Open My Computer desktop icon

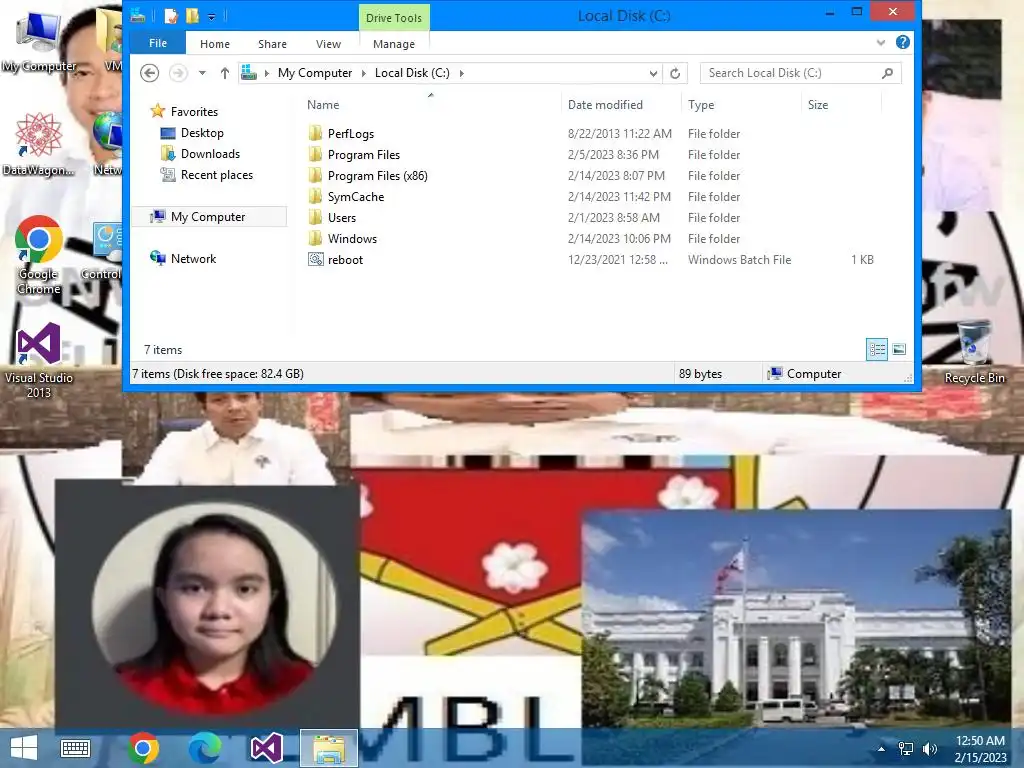[x=39, y=41]
